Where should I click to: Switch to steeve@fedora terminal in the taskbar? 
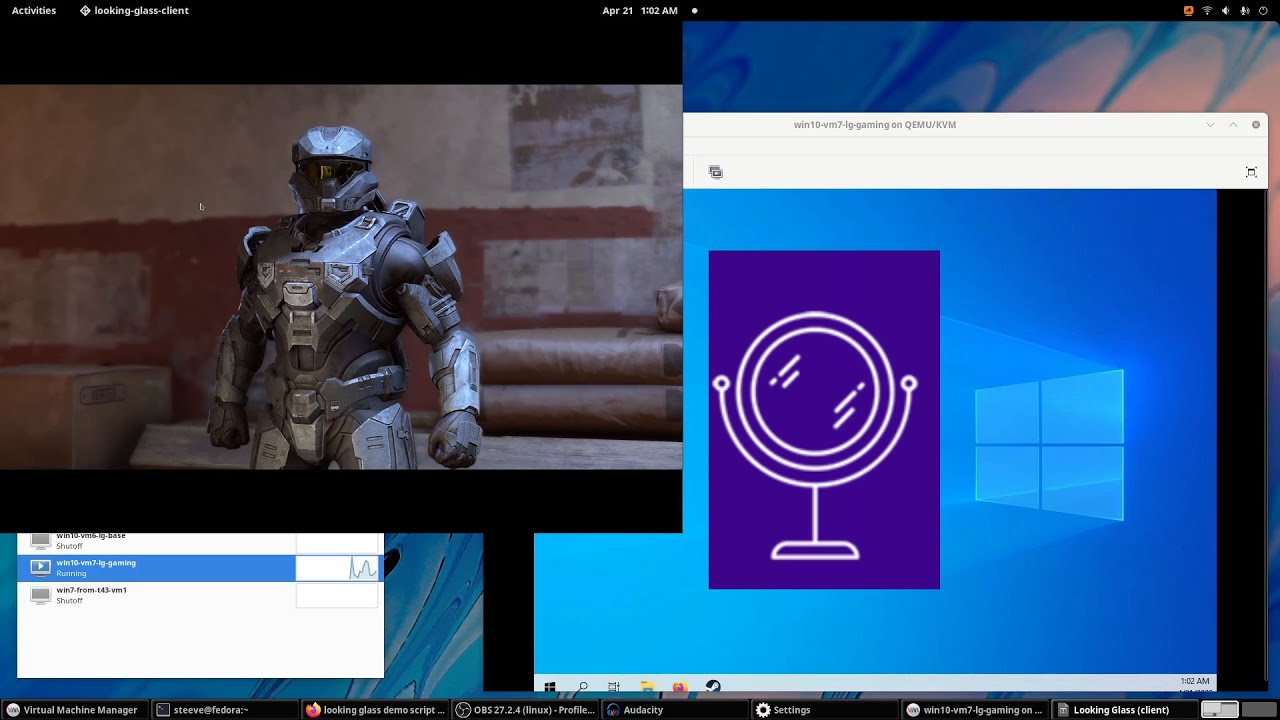click(226, 710)
